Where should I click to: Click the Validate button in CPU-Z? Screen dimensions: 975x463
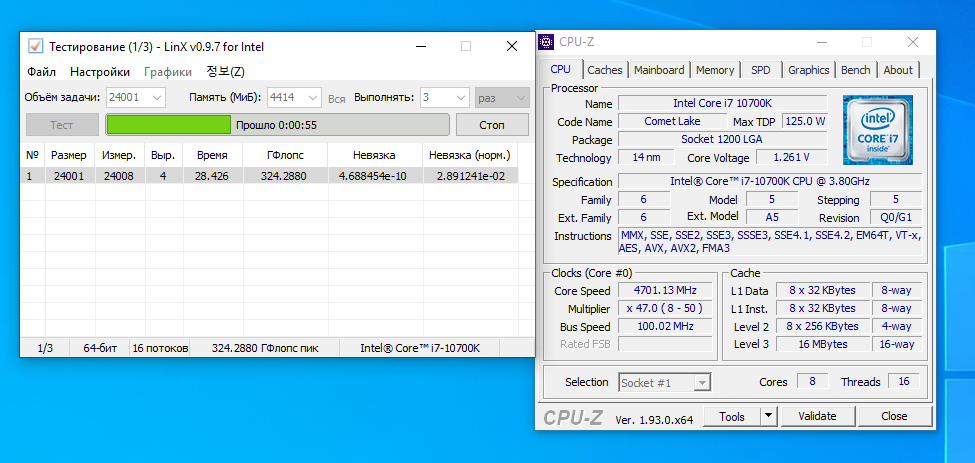tap(817, 416)
